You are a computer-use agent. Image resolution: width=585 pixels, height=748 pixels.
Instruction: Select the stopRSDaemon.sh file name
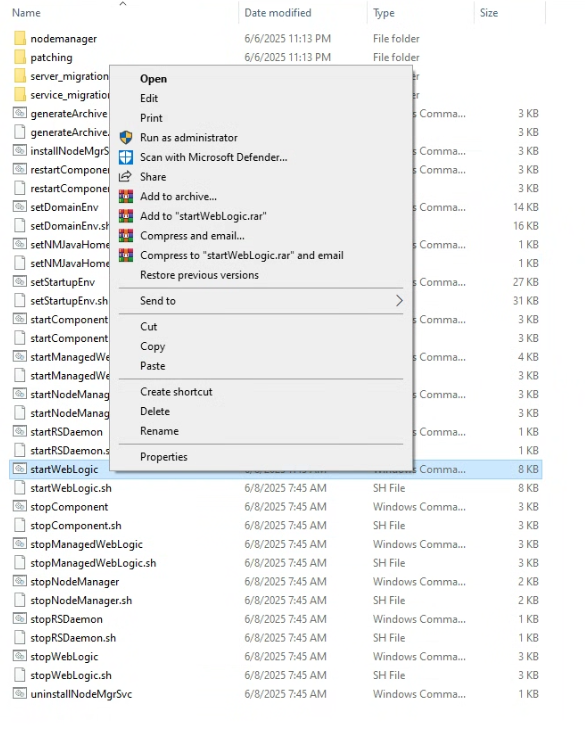tap(73, 638)
